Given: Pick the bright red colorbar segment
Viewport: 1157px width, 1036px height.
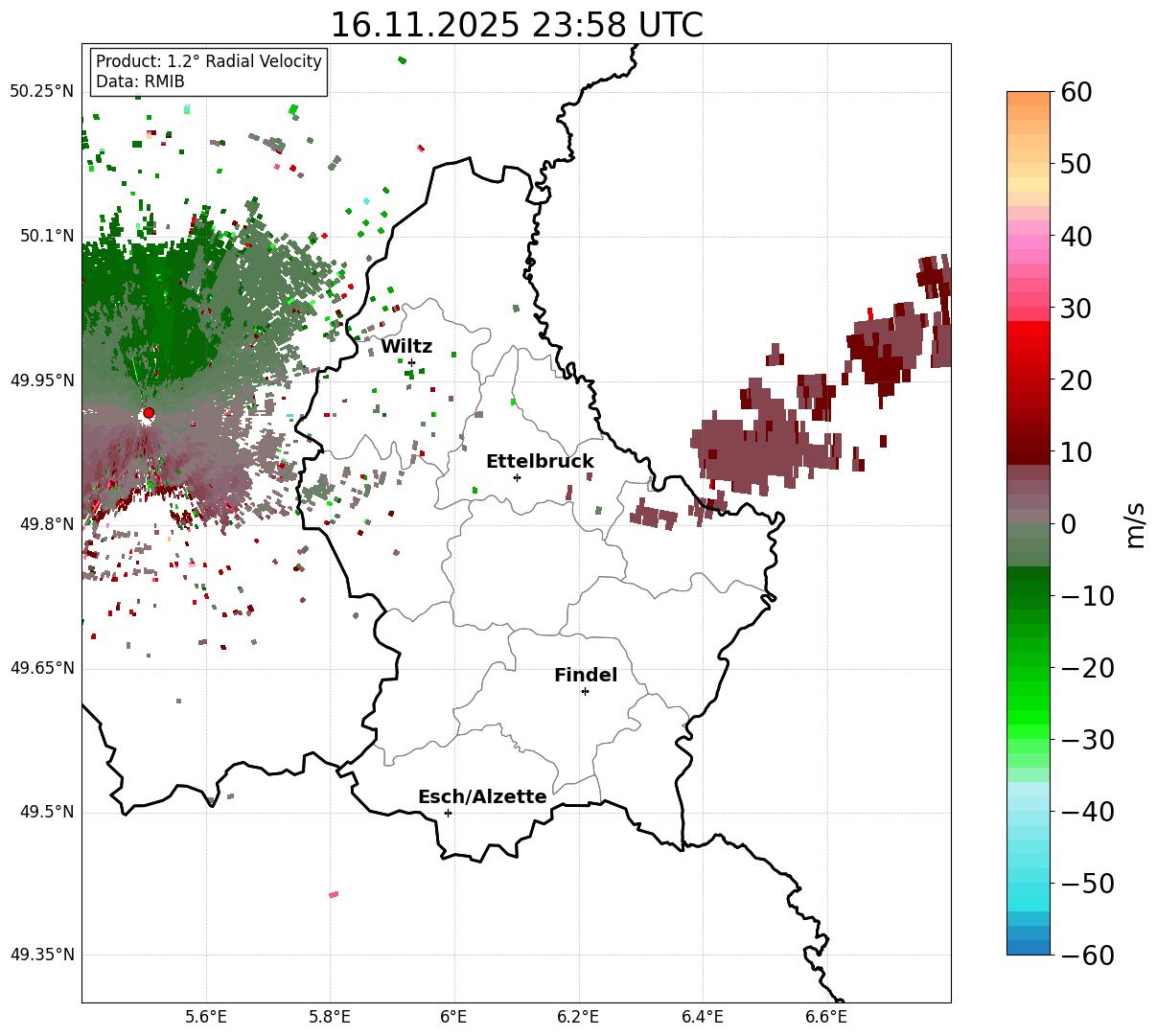Looking at the screenshot, I should coord(1029,331).
